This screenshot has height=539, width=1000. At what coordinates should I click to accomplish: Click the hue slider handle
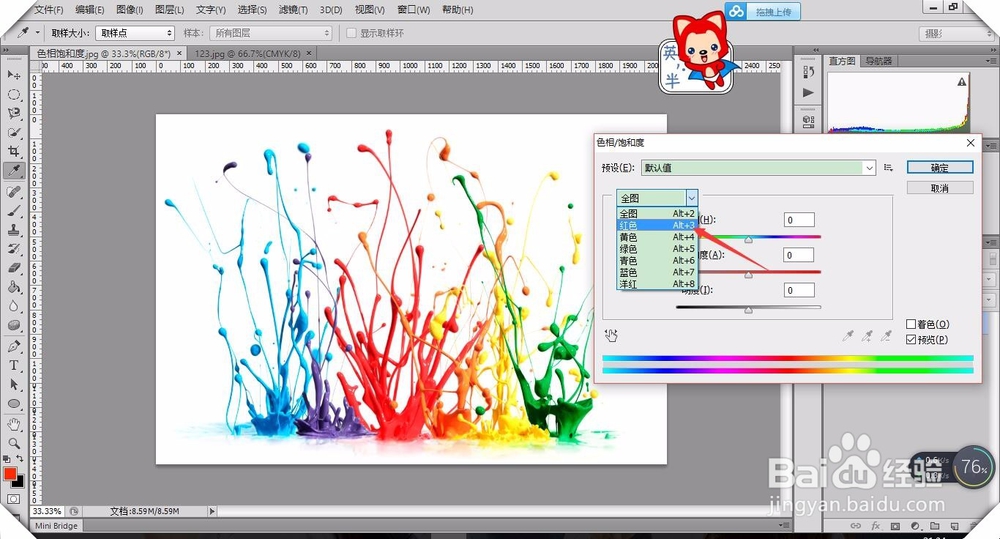click(x=749, y=240)
